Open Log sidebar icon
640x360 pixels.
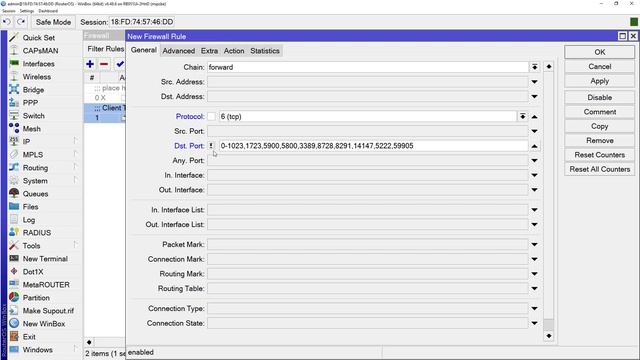(x=14, y=220)
